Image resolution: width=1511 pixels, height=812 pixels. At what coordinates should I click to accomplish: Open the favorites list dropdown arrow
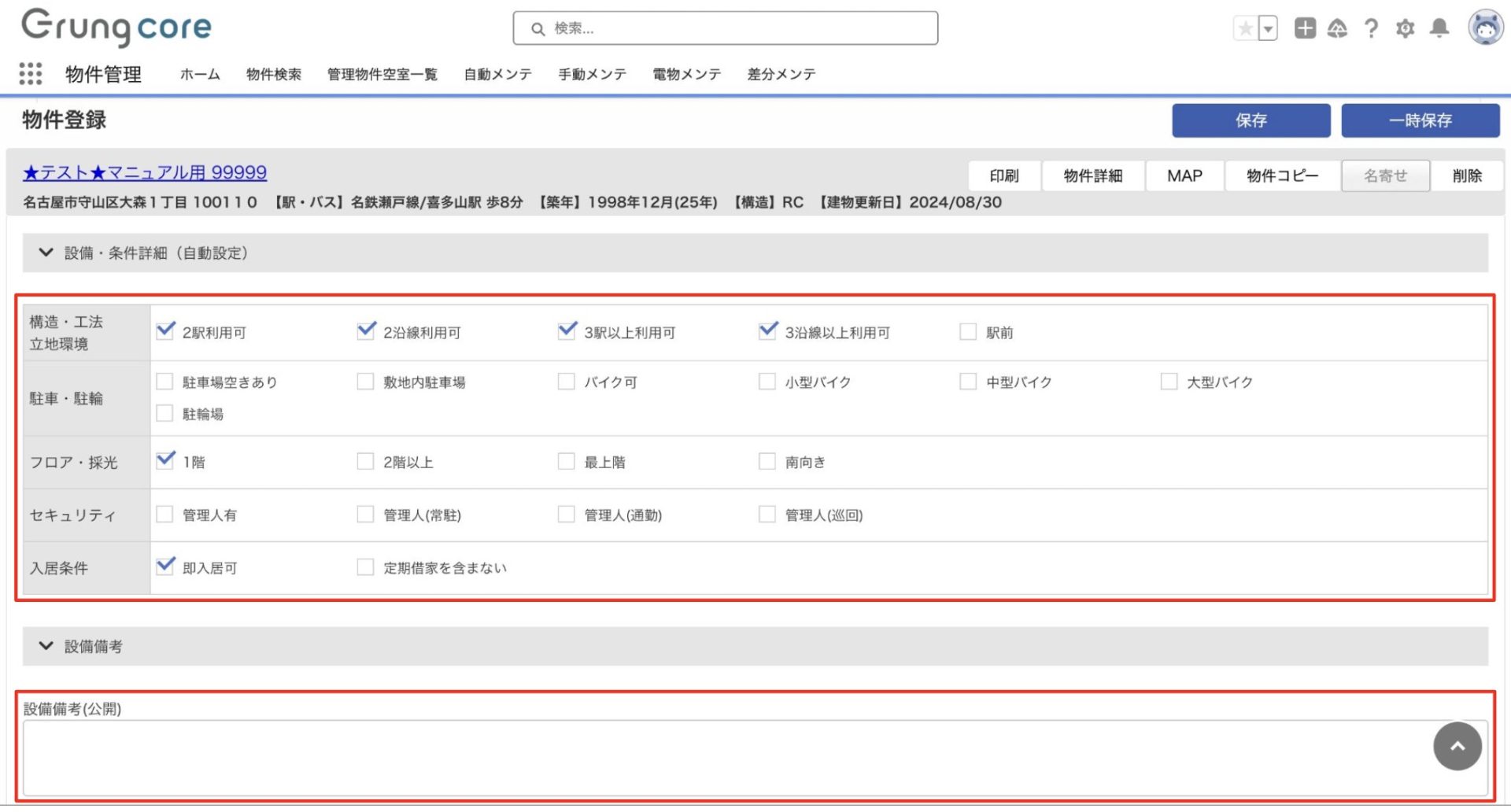coord(1268,29)
